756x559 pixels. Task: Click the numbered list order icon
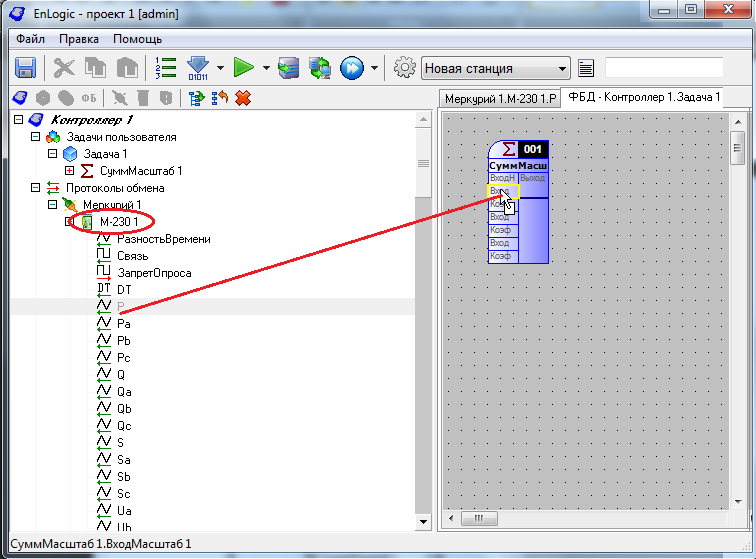pyautogui.click(x=165, y=68)
